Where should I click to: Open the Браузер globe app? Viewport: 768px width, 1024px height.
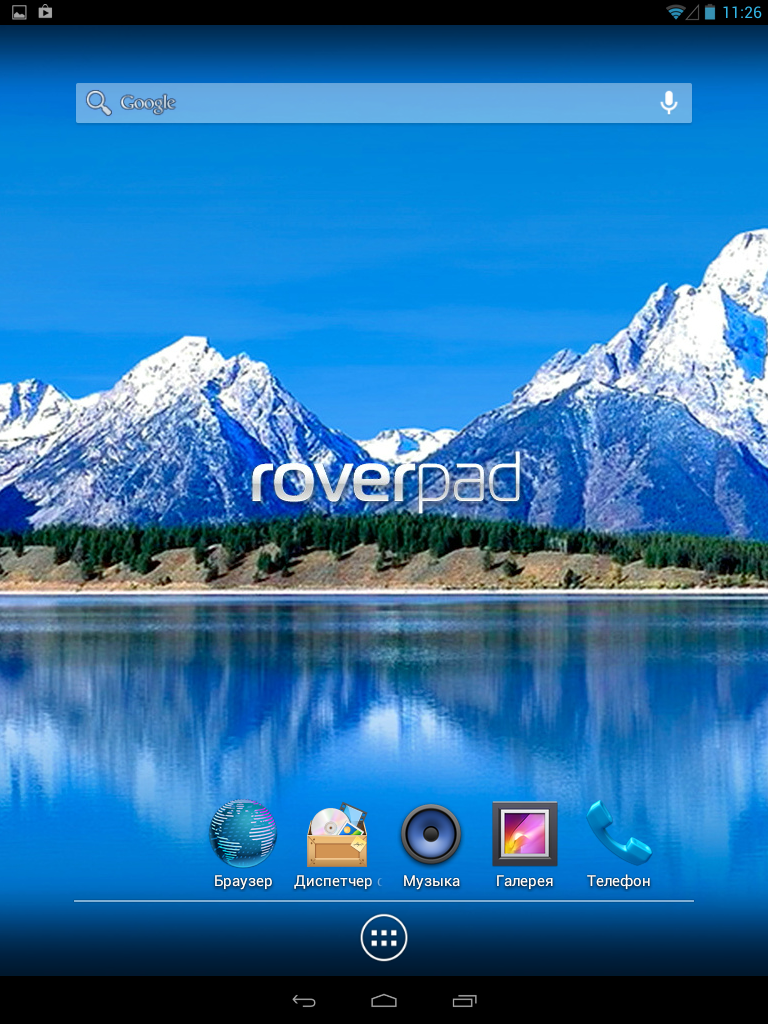(x=242, y=834)
